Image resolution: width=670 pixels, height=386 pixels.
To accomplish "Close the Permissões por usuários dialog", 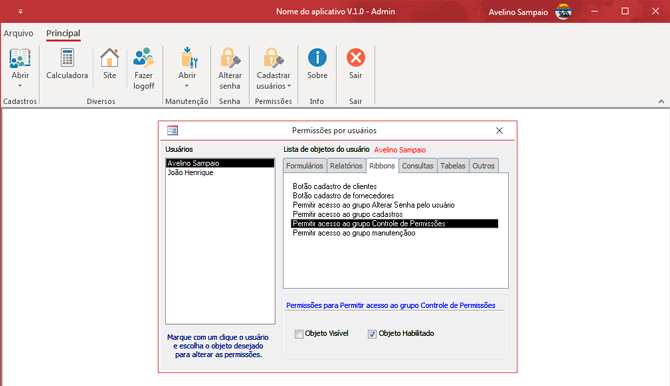I will [x=499, y=130].
